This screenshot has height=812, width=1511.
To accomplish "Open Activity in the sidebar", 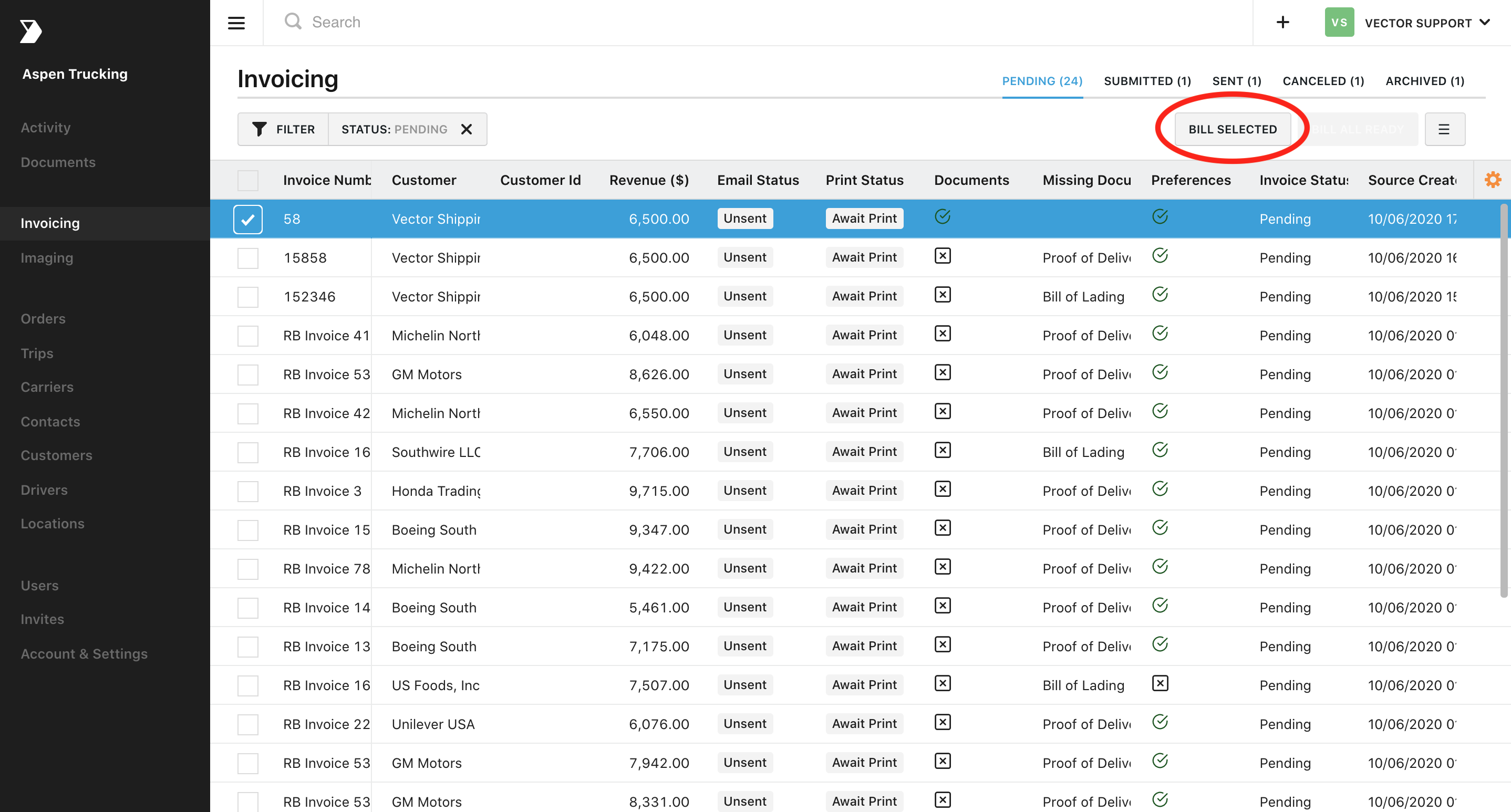I will point(46,127).
